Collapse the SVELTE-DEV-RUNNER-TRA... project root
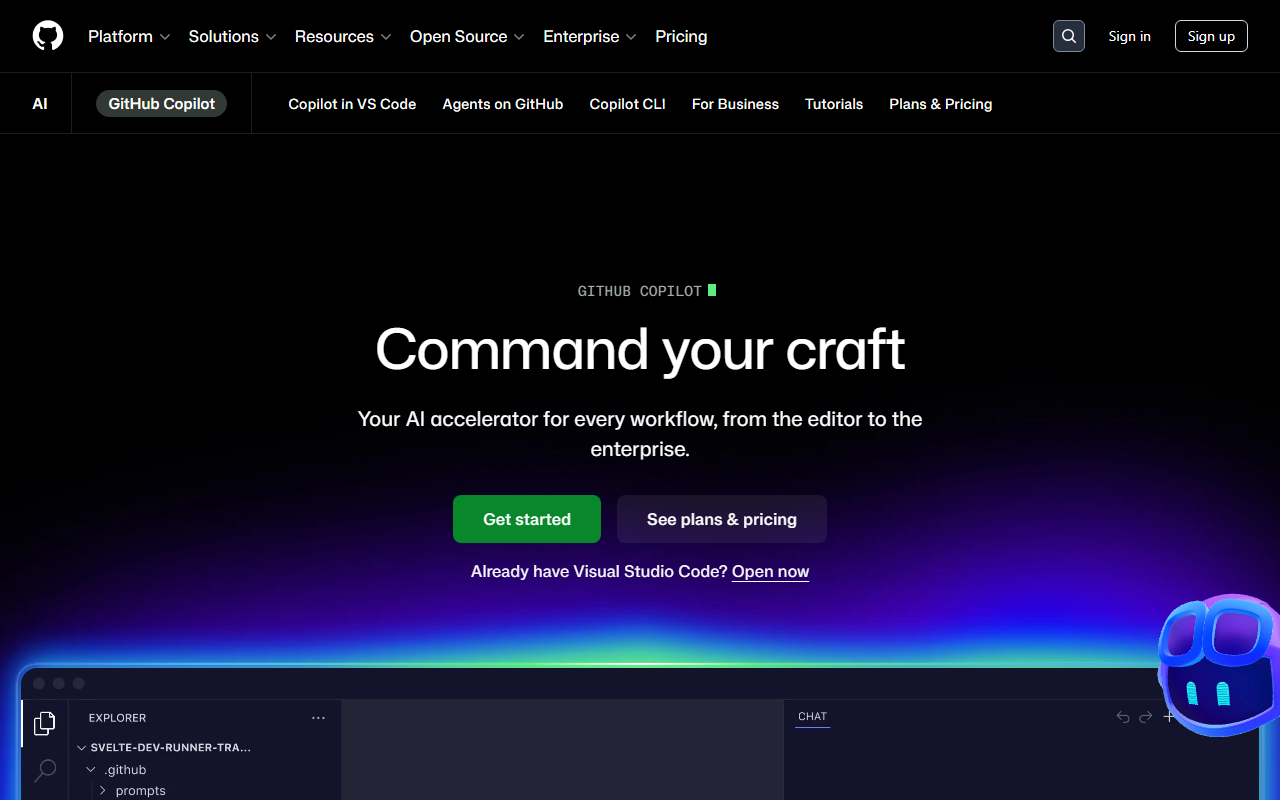The height and width of the screenshot is (800, 1280). 82,747
